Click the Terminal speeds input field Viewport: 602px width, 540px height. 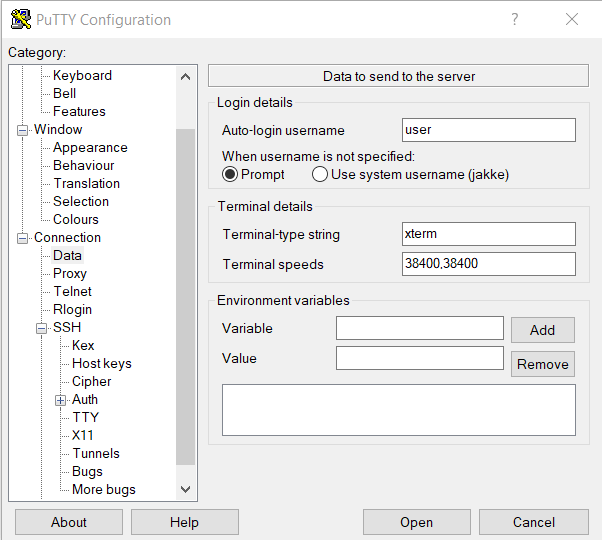(488, 264)
